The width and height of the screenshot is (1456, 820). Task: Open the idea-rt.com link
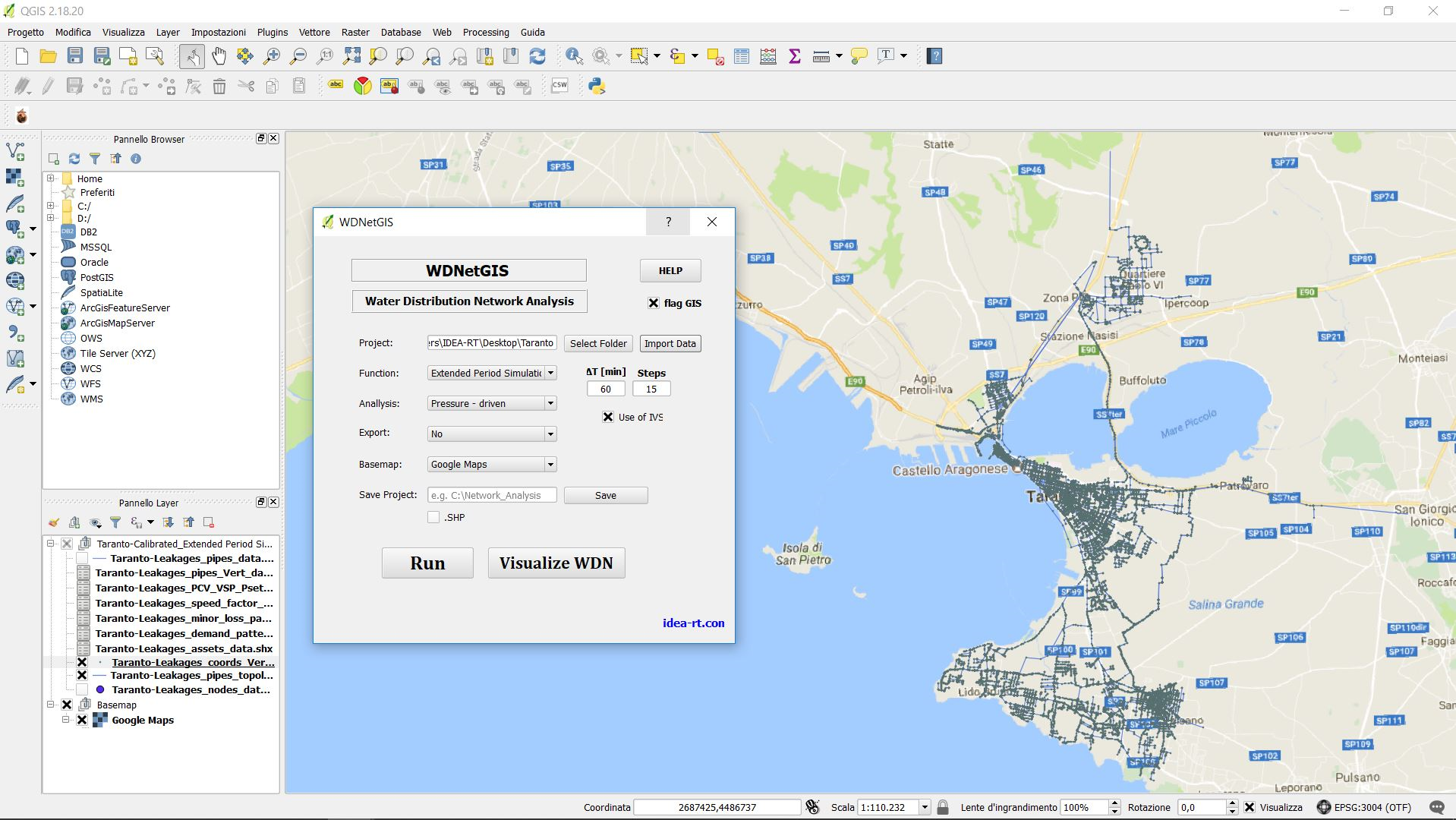pos(693,623)
